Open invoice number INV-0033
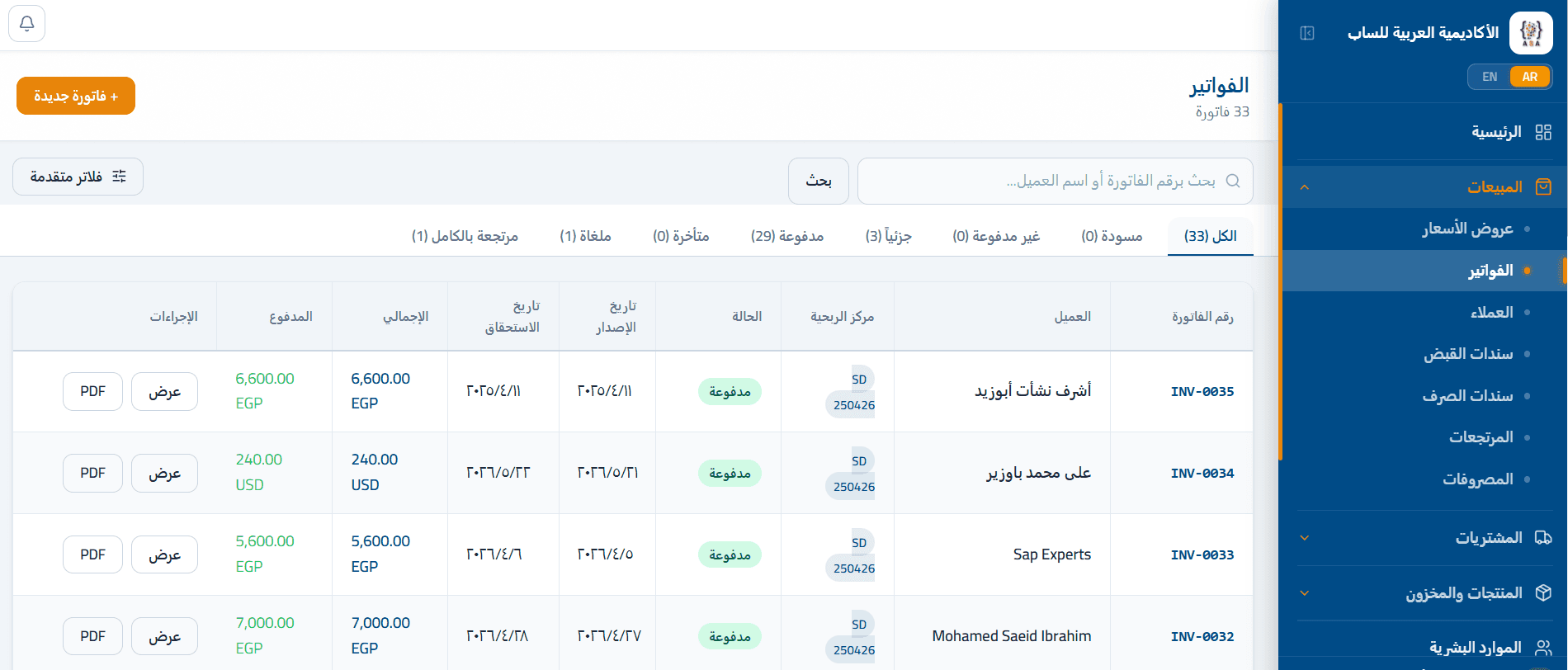This screenshot has width=1568, height=670. (1202, 554)
